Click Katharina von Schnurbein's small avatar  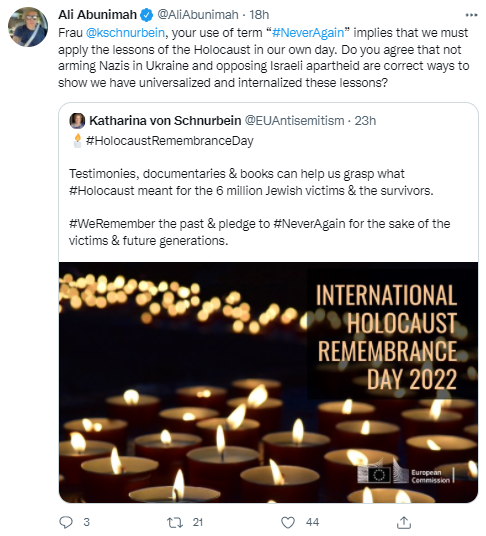77,121
